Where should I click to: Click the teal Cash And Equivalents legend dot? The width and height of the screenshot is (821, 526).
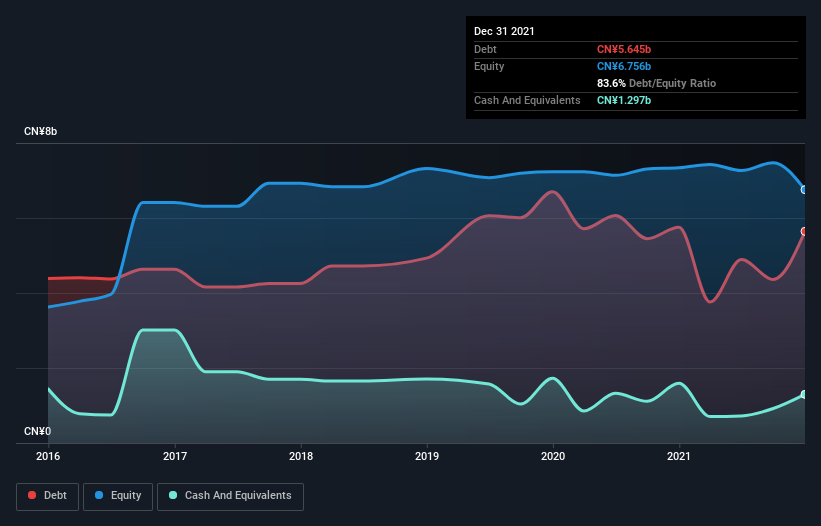click(173, 495)
